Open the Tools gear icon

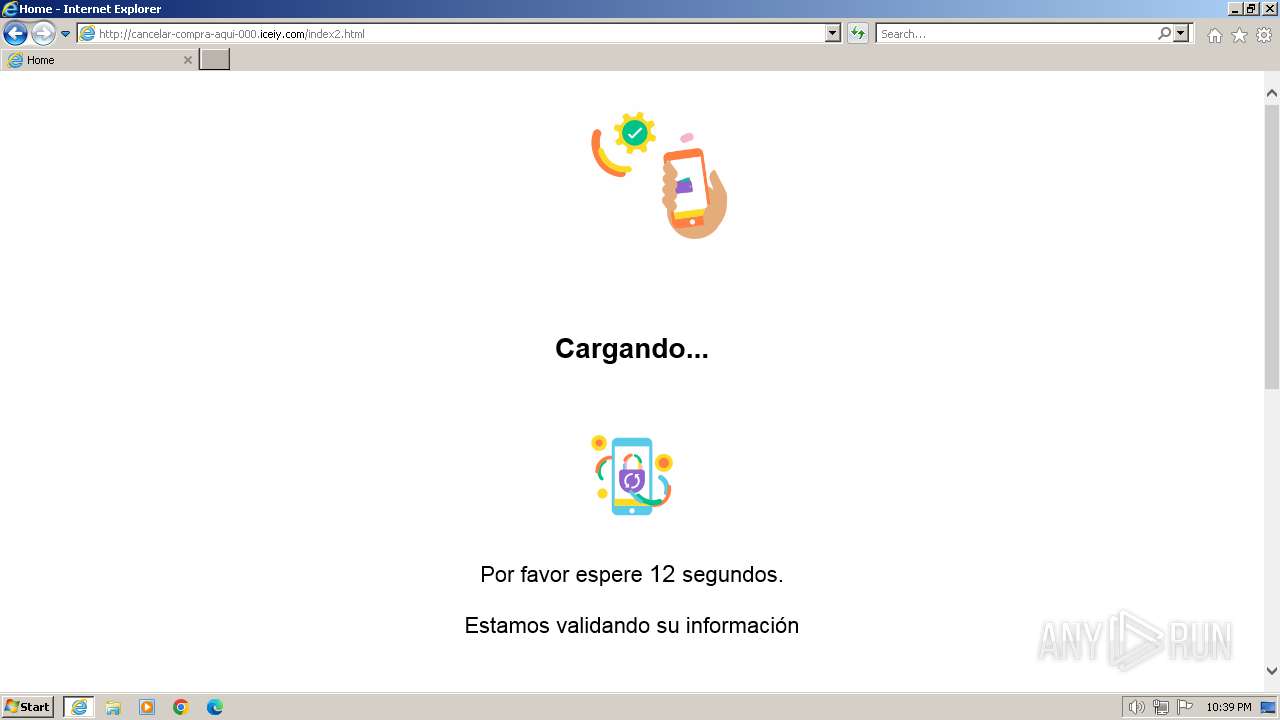pos(1264,35)
